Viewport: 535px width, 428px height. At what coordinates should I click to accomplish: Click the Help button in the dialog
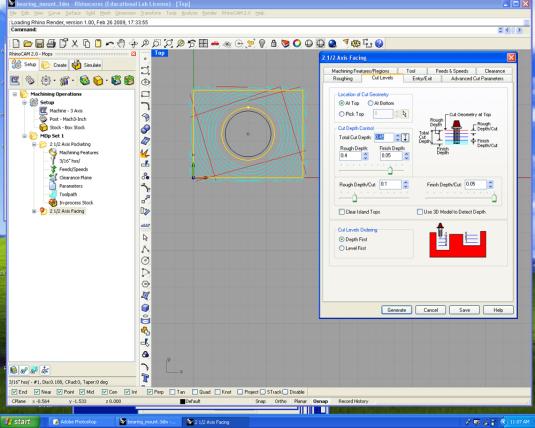pos(498,310)
